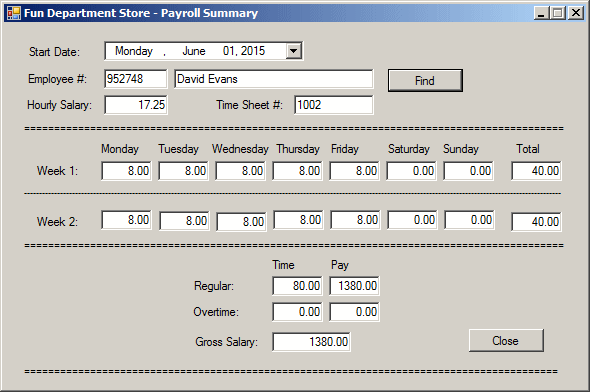The width and height of the screenshot is (590, 392).
Task: Click the Week 1 Tuesday hours field
Action: pyautogui.click(x=184, y=171)
